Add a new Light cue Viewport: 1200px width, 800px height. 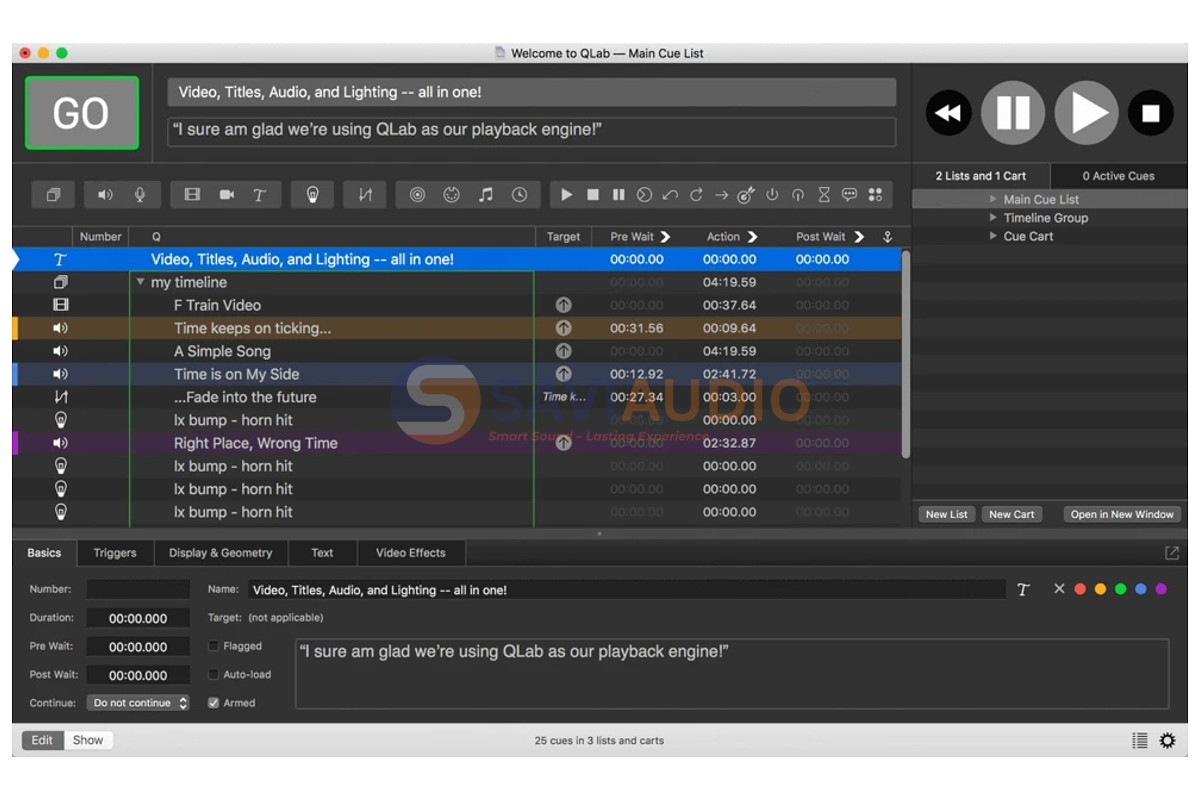pos(313,195)
